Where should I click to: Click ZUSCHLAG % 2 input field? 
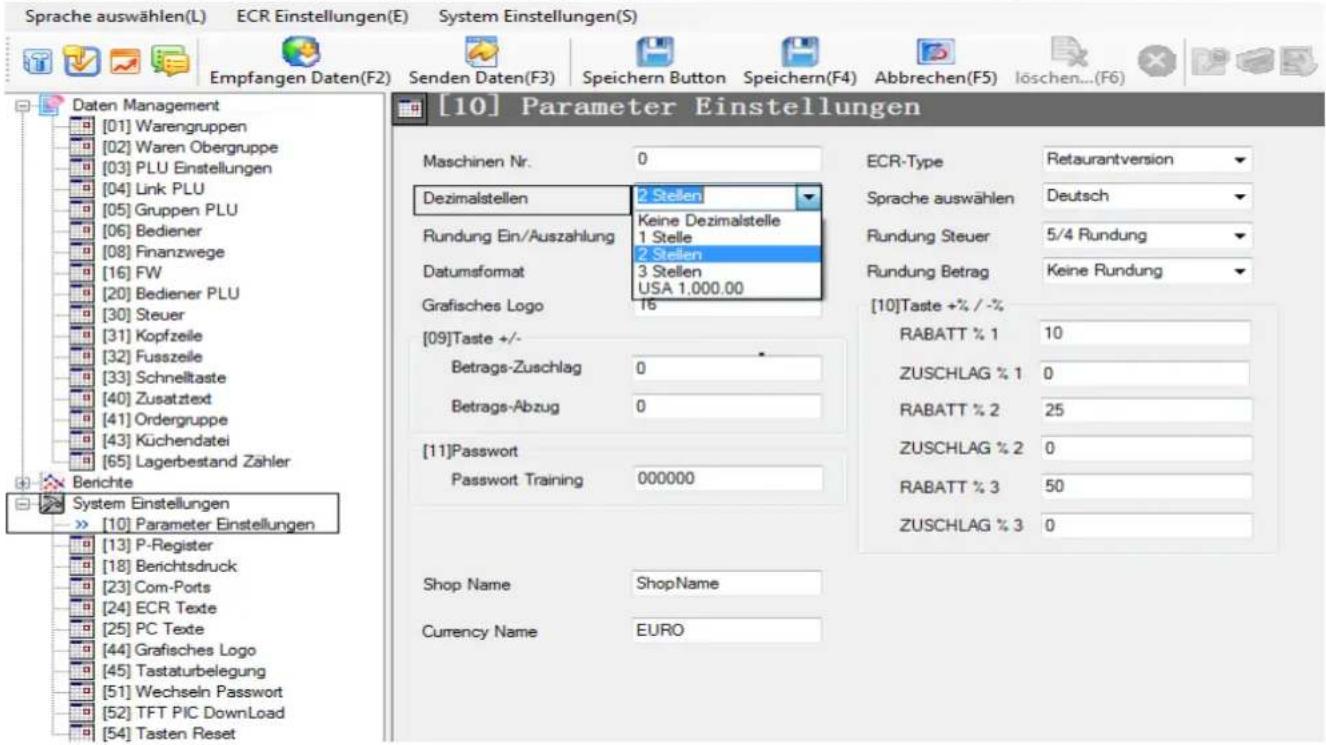coord(1144,449)
